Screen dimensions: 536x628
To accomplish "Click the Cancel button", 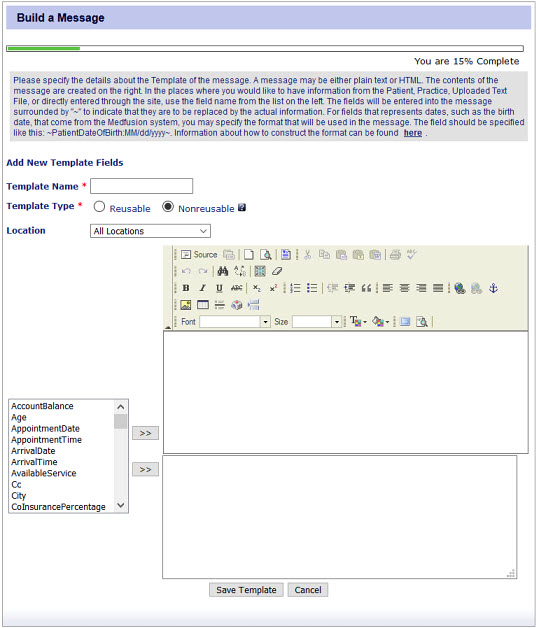I will tap(308, 590).
